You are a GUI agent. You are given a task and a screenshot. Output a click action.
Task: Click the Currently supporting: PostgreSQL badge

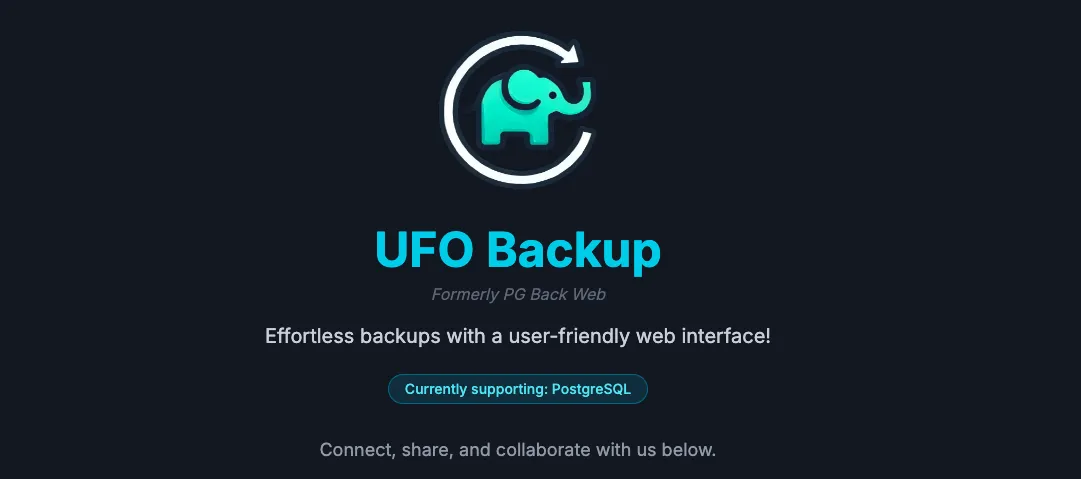(x=518, y=389)
